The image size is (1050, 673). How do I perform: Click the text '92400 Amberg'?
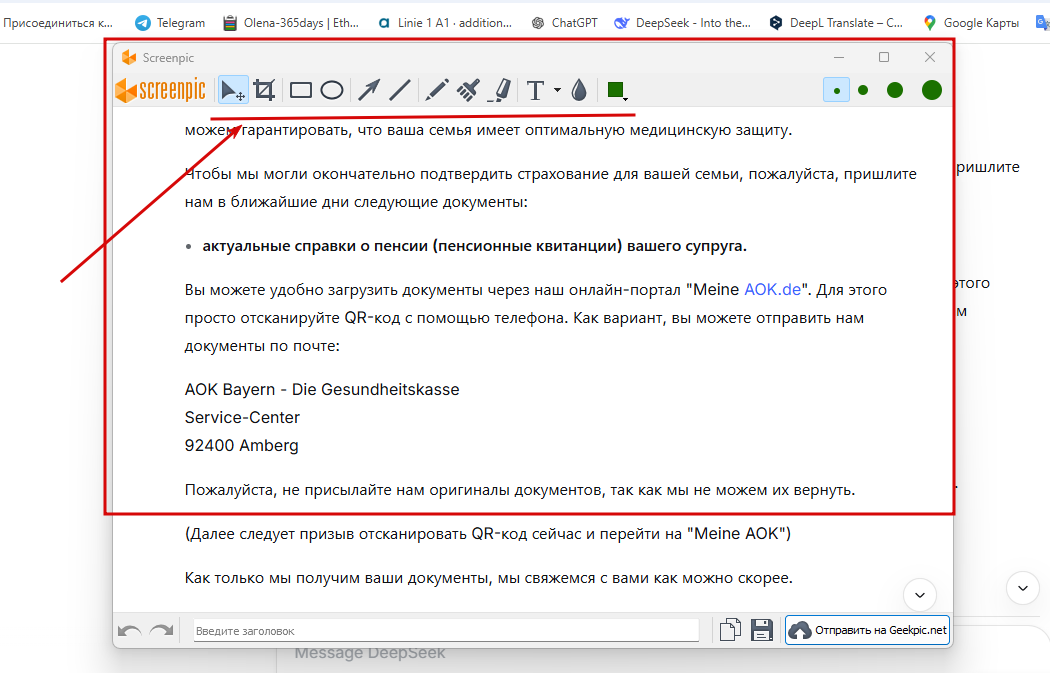click(x=242, y=445)
